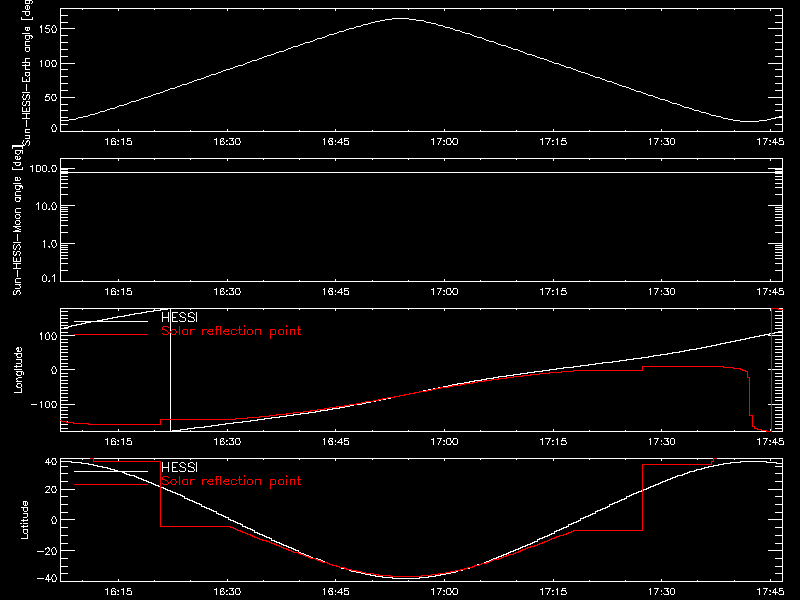Click 40 tick on Latitude axis
This screenshot has height=600, width=800.
point(51,462)
